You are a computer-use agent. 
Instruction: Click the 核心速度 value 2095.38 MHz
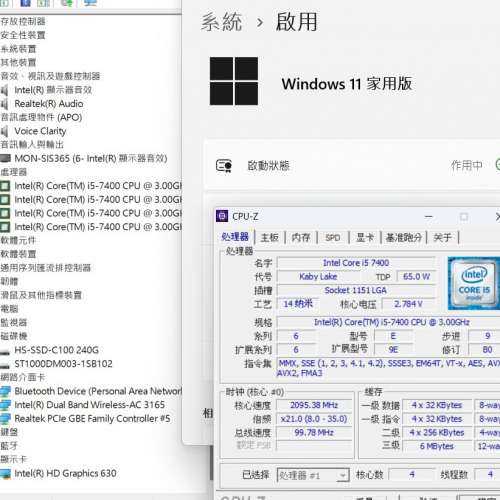pyautogui.click(x=314, y=405)
